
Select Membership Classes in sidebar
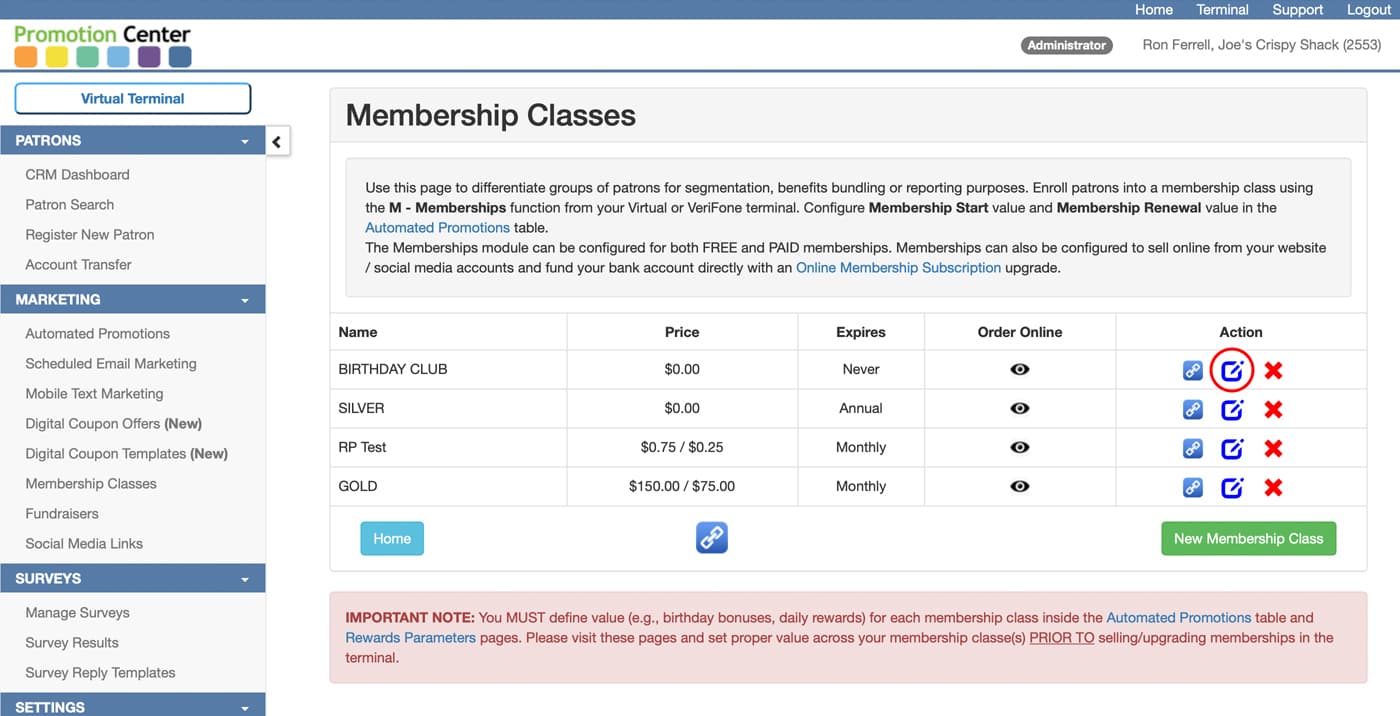(x=91, y=483)
